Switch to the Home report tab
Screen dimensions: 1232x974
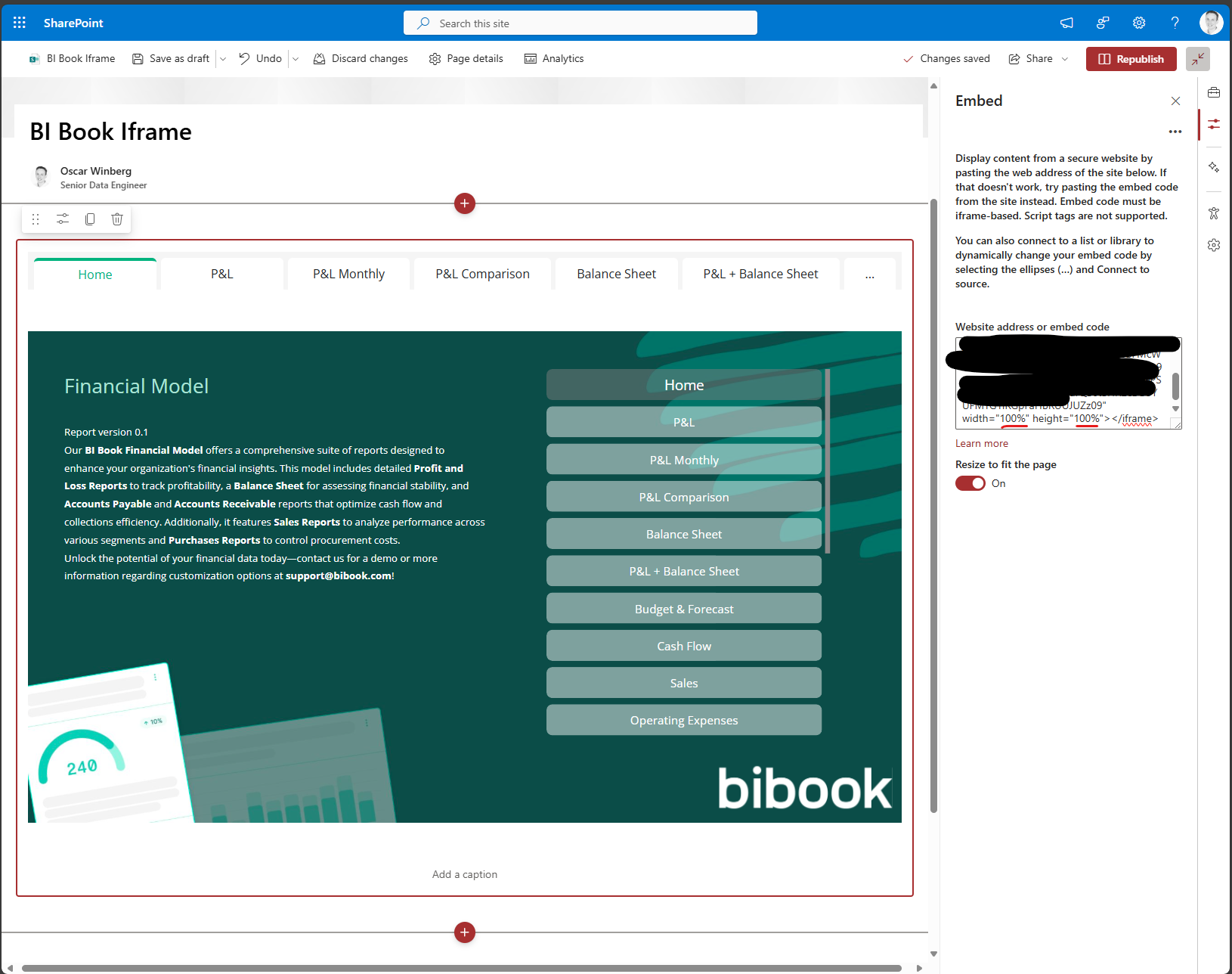[x=95, y=275]
